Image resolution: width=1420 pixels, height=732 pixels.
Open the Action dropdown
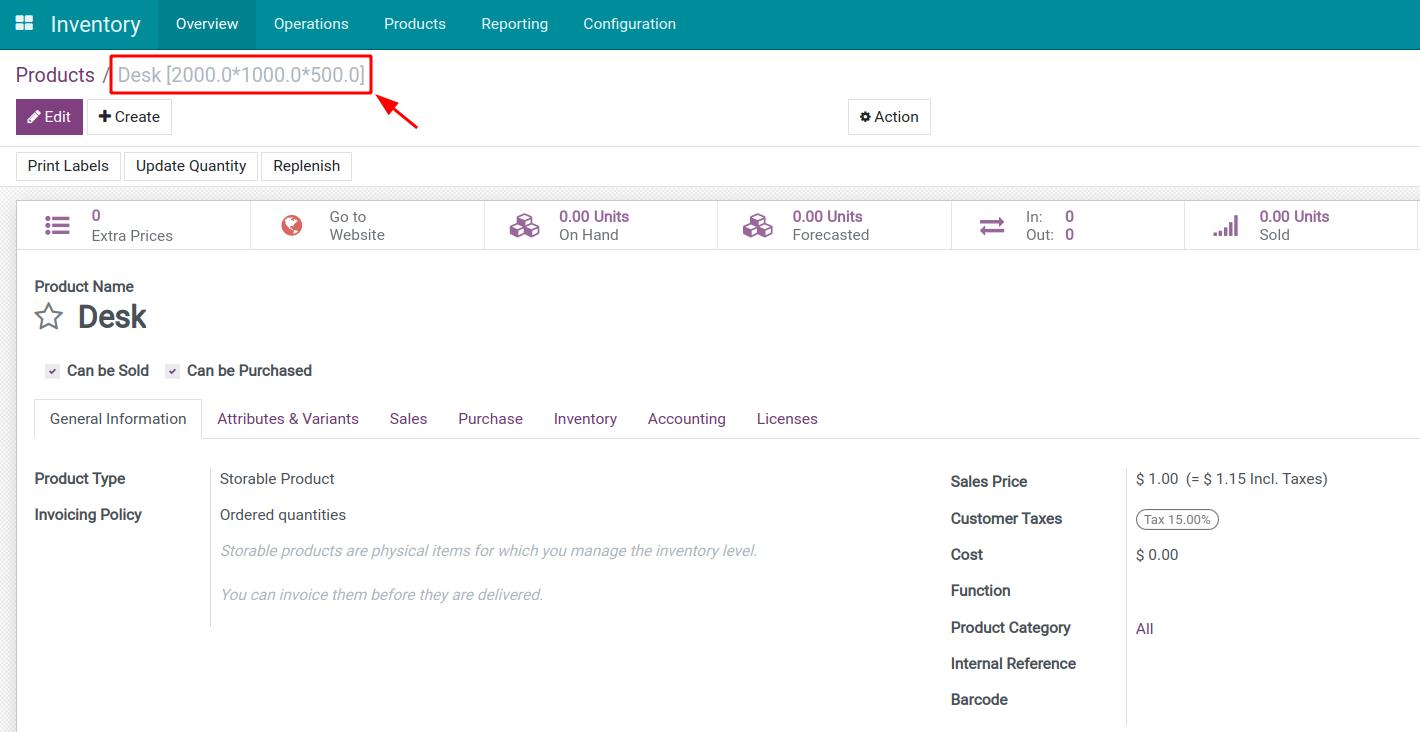[x=889, y=117]
